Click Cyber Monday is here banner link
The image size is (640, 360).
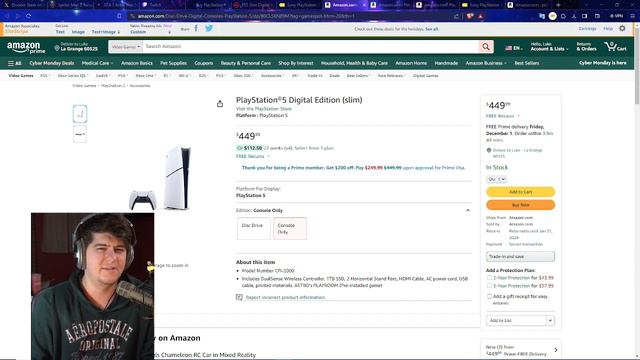tap(602, 63)
